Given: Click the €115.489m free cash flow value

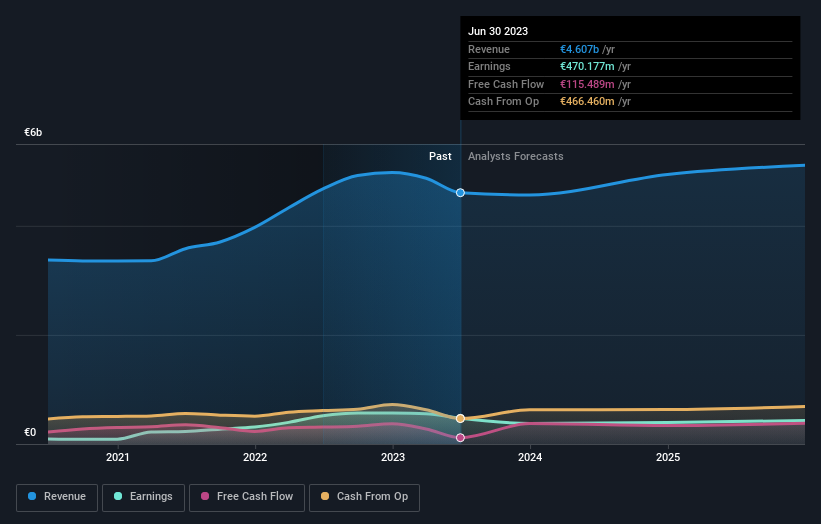Looking at the screenshot, I should click(x=587, y=84).
